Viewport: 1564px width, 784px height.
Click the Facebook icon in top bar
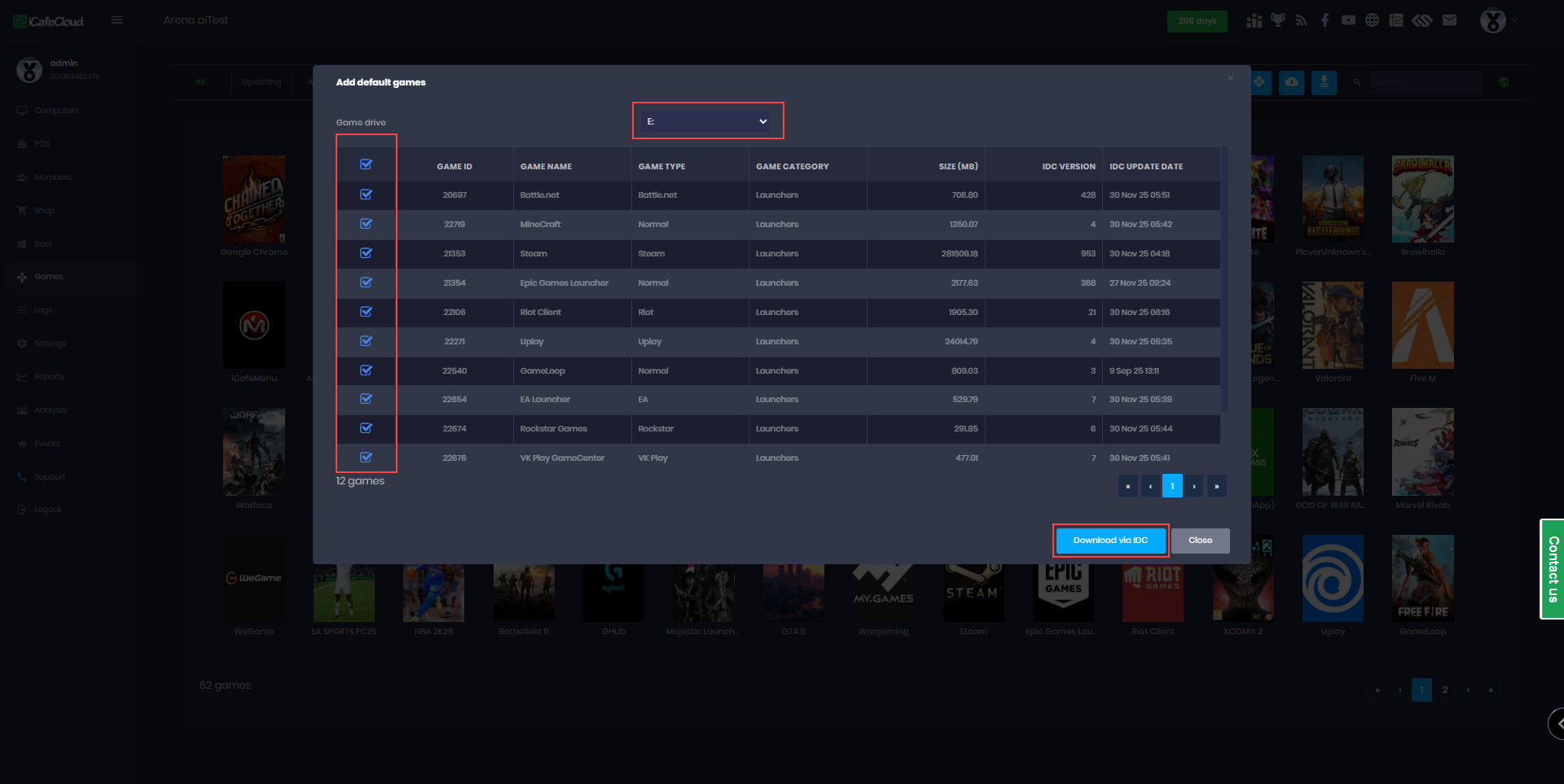[x=1325, y=20]
